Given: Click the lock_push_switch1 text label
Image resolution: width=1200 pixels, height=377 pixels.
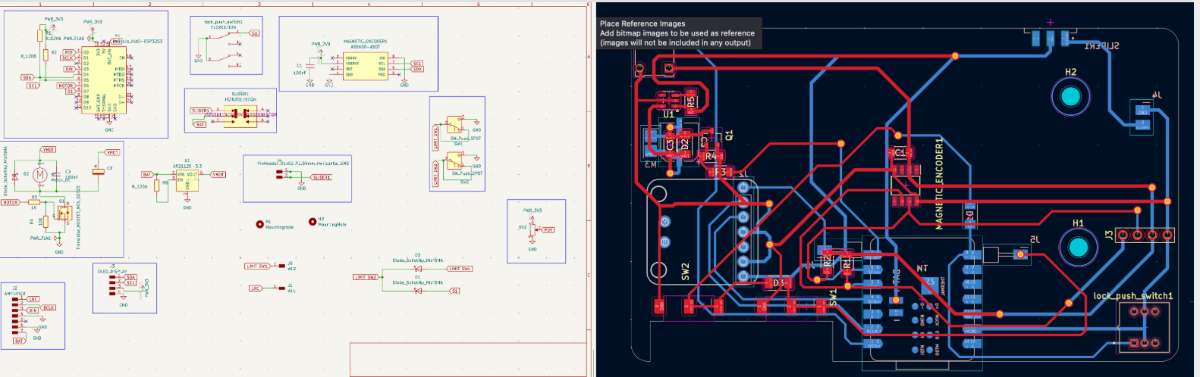Looking at the screenshot, I should point(1133,297).
